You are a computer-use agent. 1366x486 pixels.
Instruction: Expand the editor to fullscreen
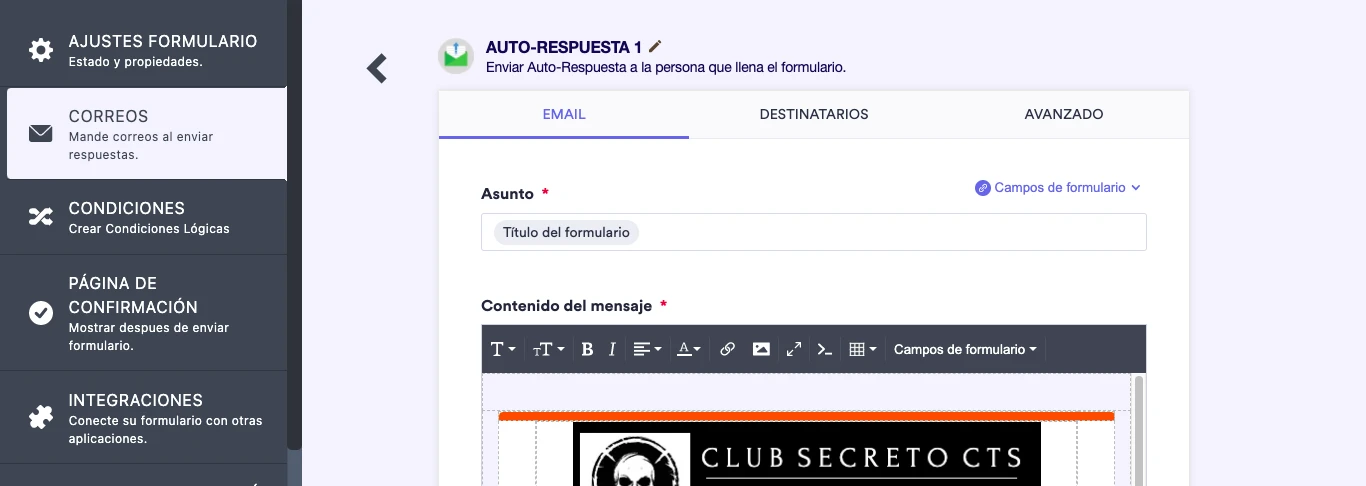[x=794, y=349]
